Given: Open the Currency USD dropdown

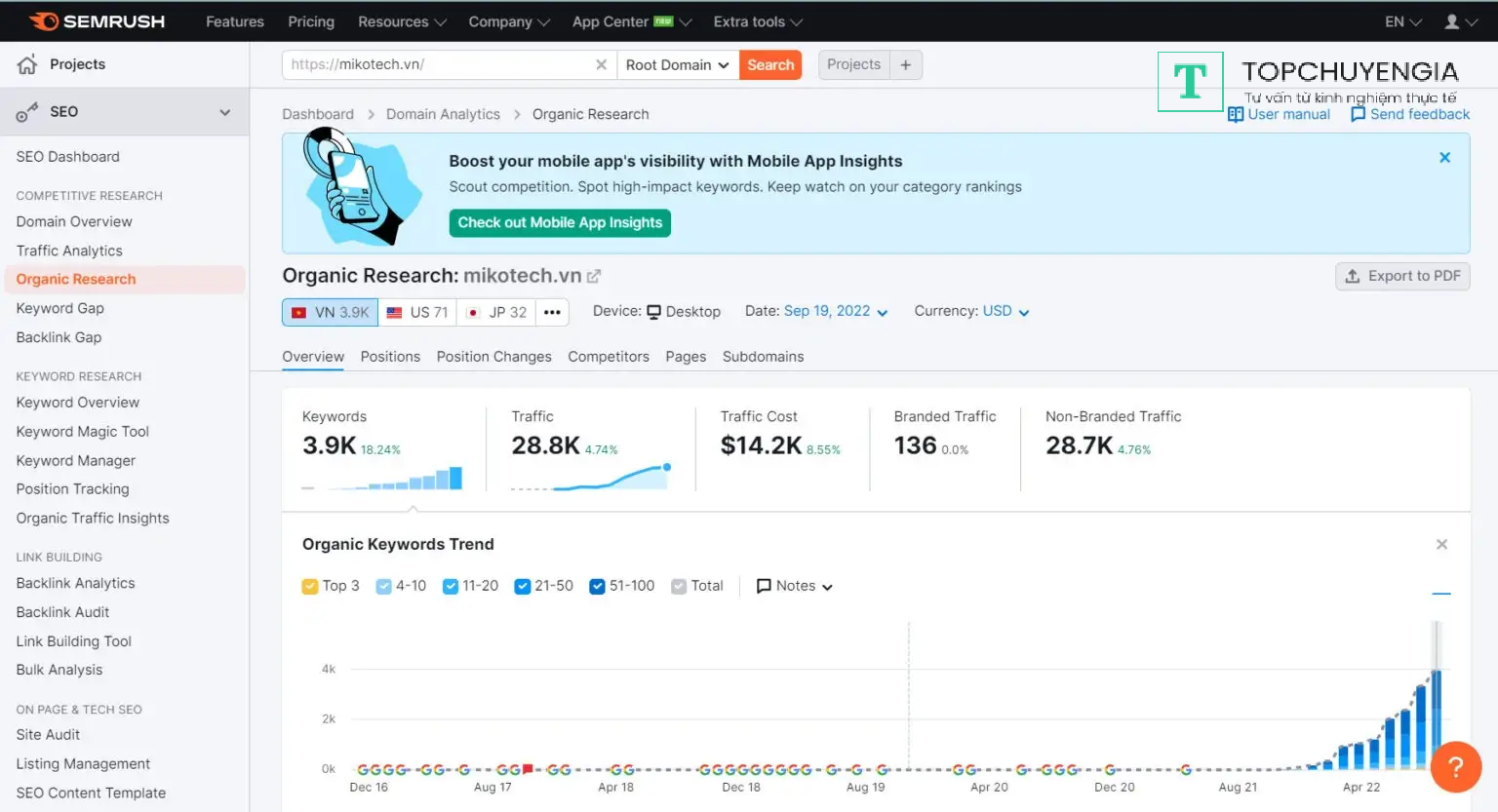Looking at the screenshot, I should [x=1005, y=311].
